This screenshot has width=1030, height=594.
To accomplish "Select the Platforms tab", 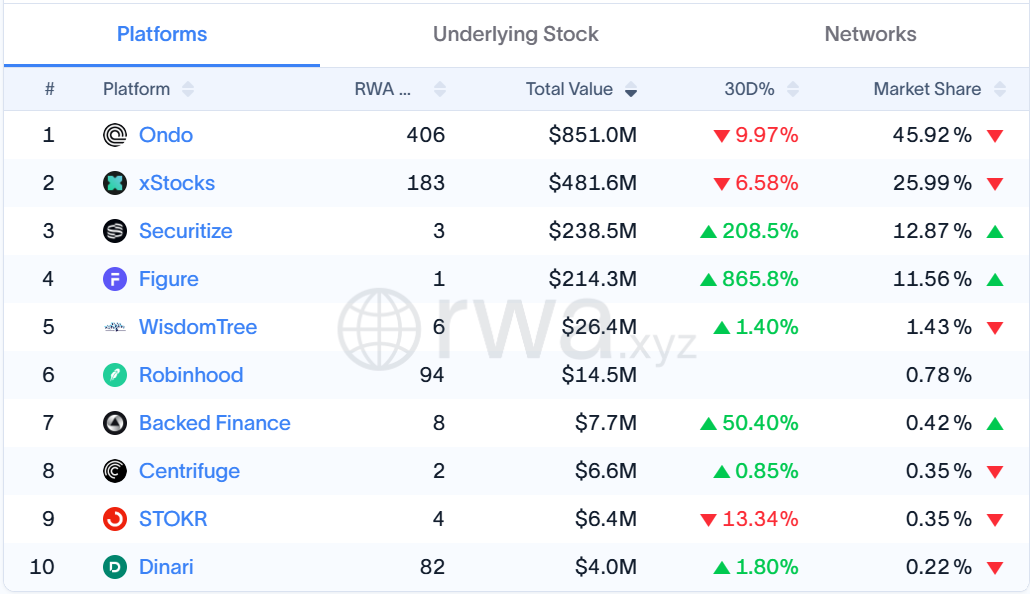I will point(162,34).
